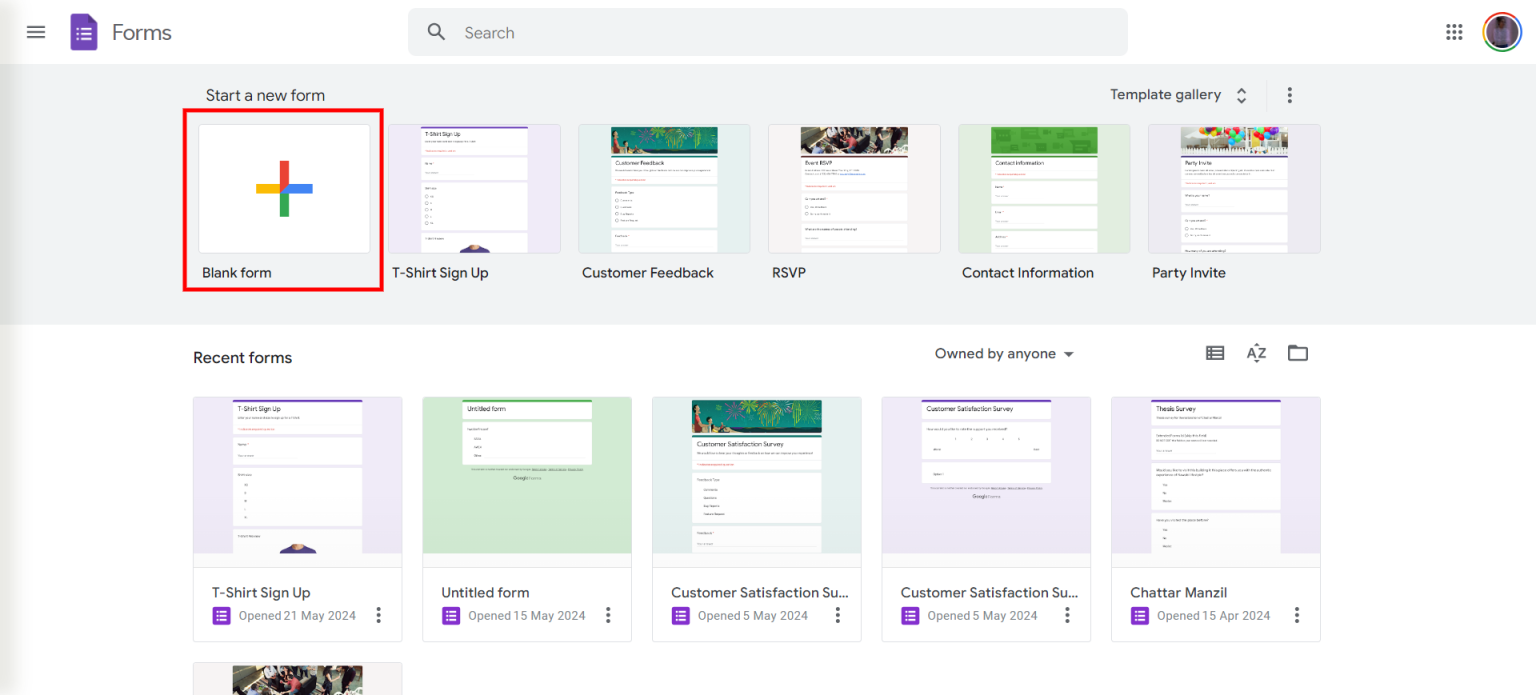Viewport: 1536px width, 695px height.
Task: Open more options next to Template gallery
Action: click(x=1289, y=94)
